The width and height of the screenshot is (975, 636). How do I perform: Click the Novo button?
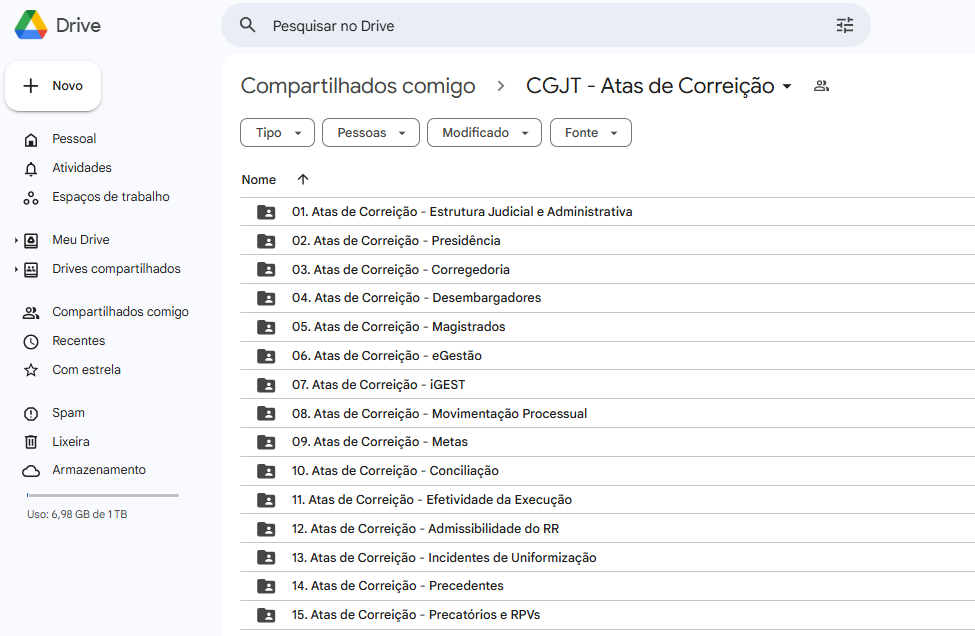tap(53, 86)
